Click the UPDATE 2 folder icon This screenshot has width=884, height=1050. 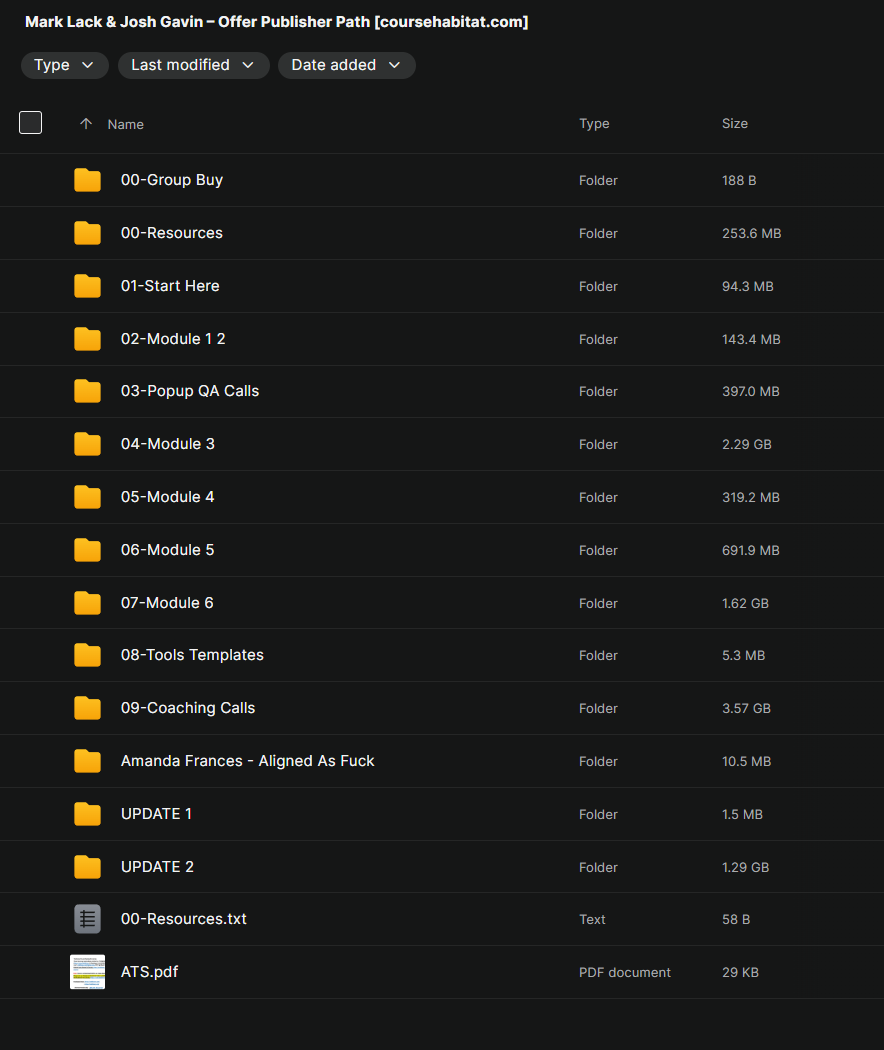[88, 867]
